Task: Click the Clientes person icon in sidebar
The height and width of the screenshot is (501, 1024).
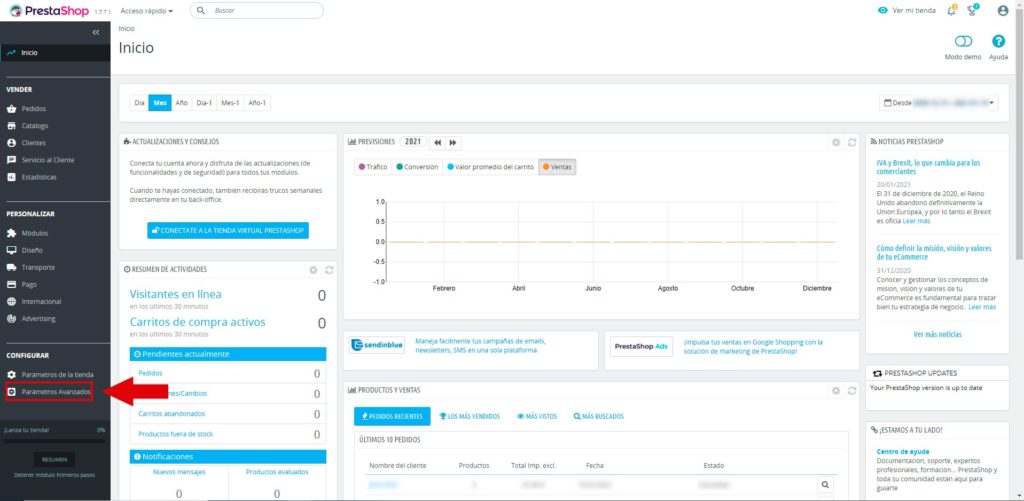Action: tap(11, 143)
